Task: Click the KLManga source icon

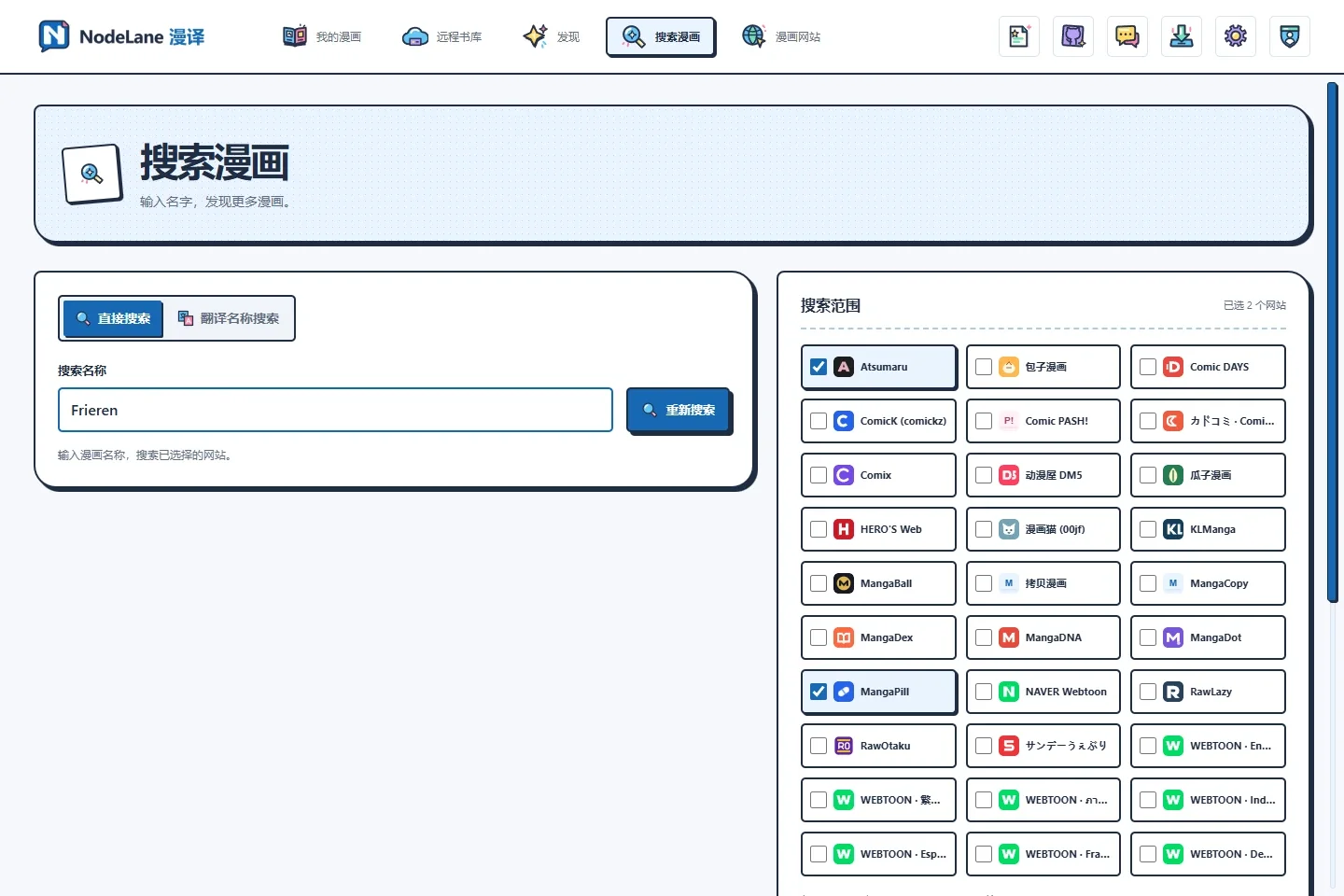Action: point(1173,529)
